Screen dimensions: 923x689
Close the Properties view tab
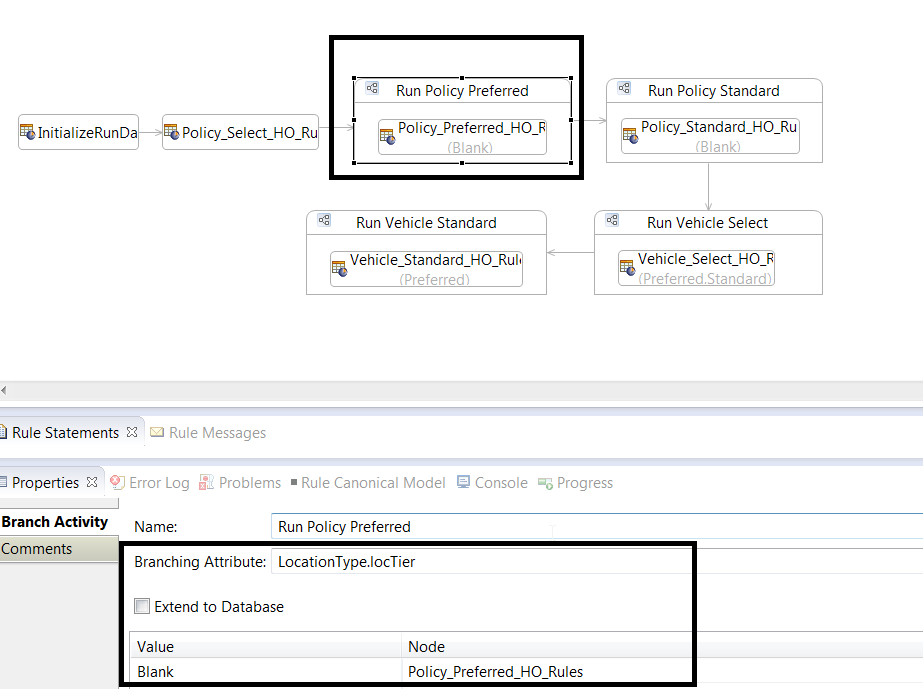tap(92, 482)
